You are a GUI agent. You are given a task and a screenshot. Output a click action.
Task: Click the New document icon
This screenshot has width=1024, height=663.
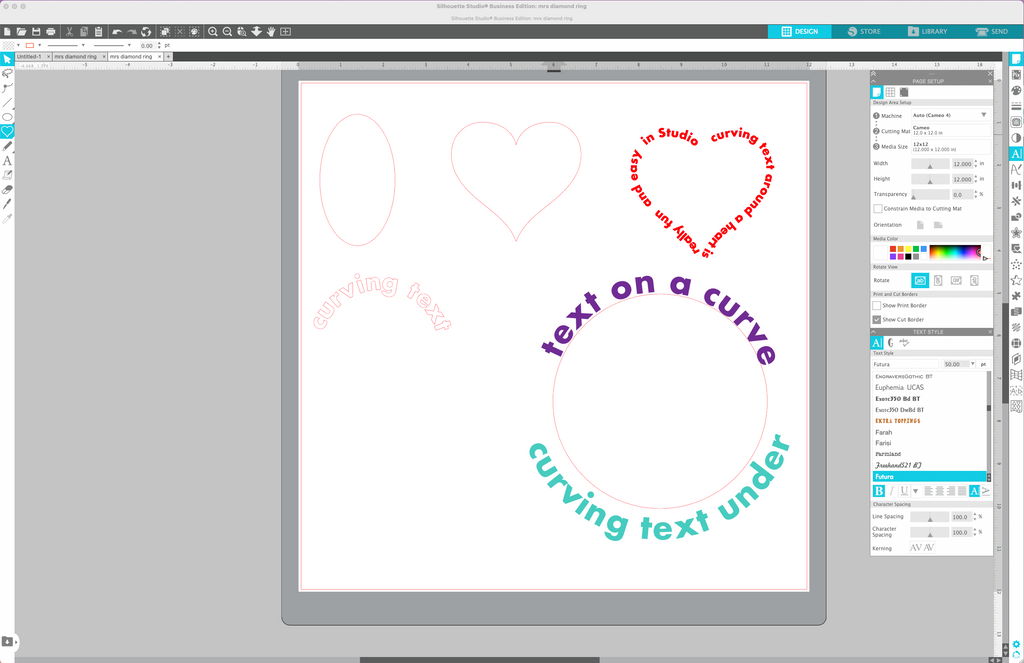click(x=7, y=31)
